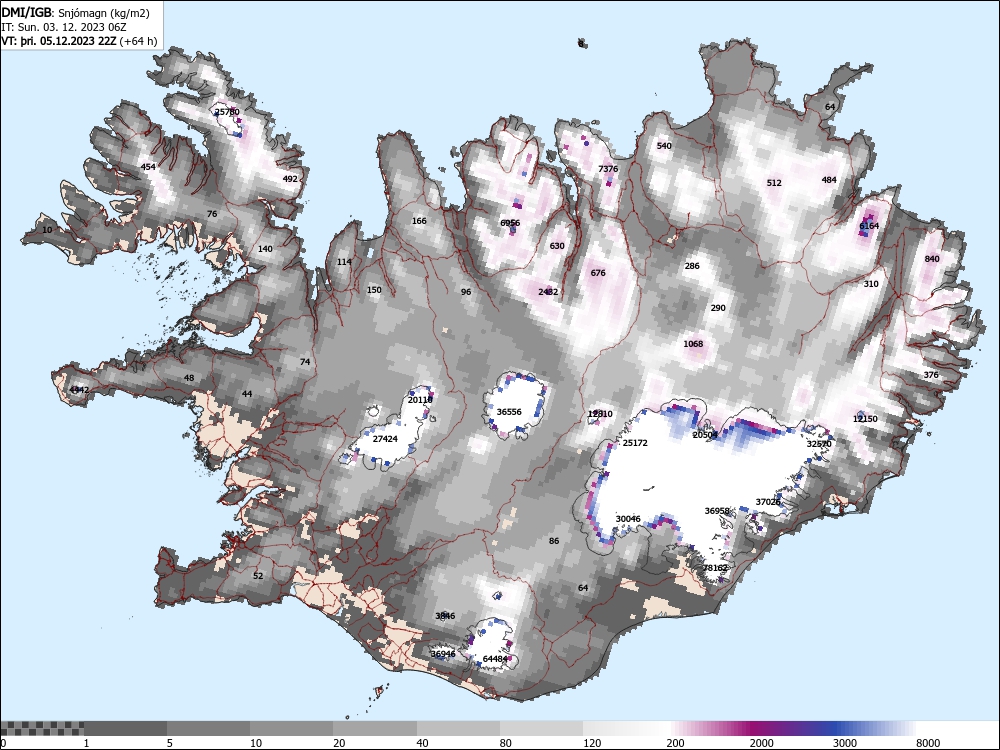The height and width of the screenshot is (750, 1000).
Task: Click the map value 114
Action: click(x=344, y=262)
